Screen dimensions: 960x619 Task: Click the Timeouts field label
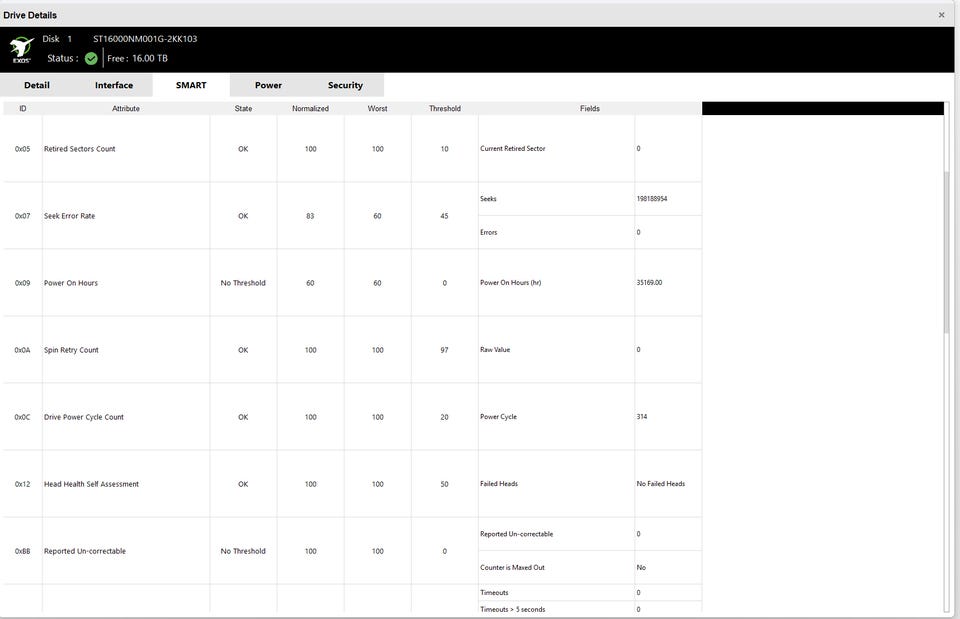click(494, 593)
